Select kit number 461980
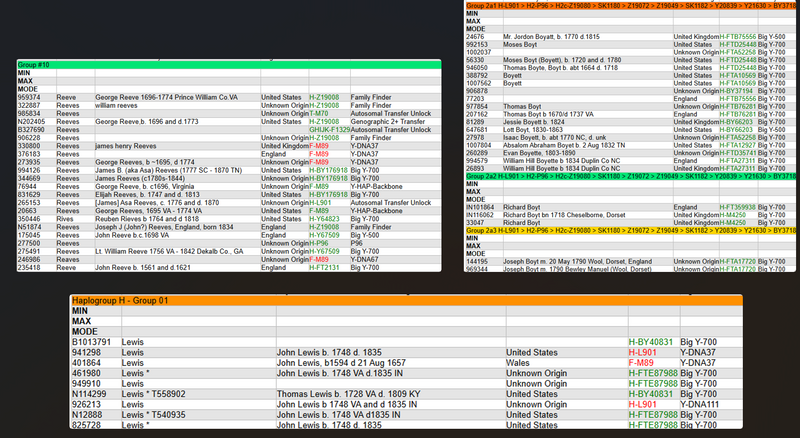Image resolution: width=800 pixels, height=438 pixels. (86, 373)
